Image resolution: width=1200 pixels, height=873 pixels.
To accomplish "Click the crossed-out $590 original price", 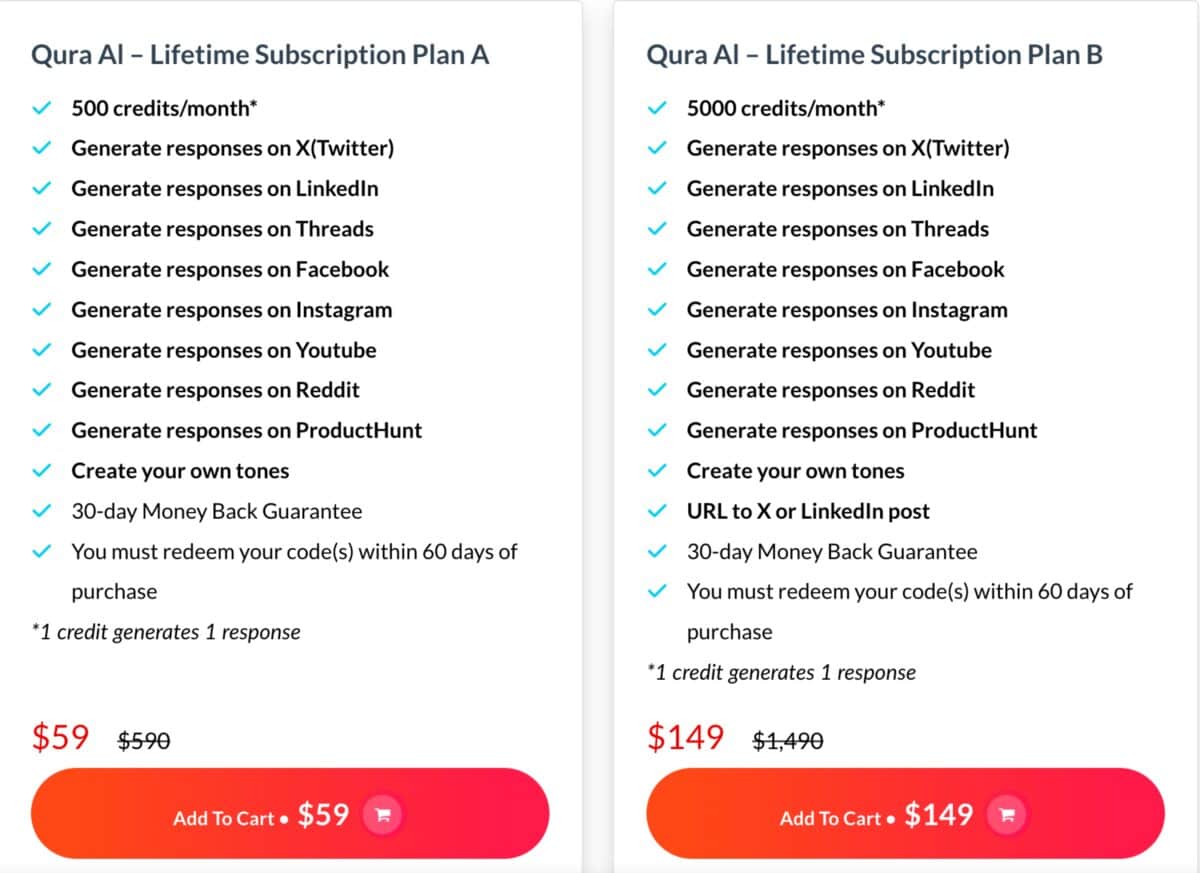I will 144,740.
